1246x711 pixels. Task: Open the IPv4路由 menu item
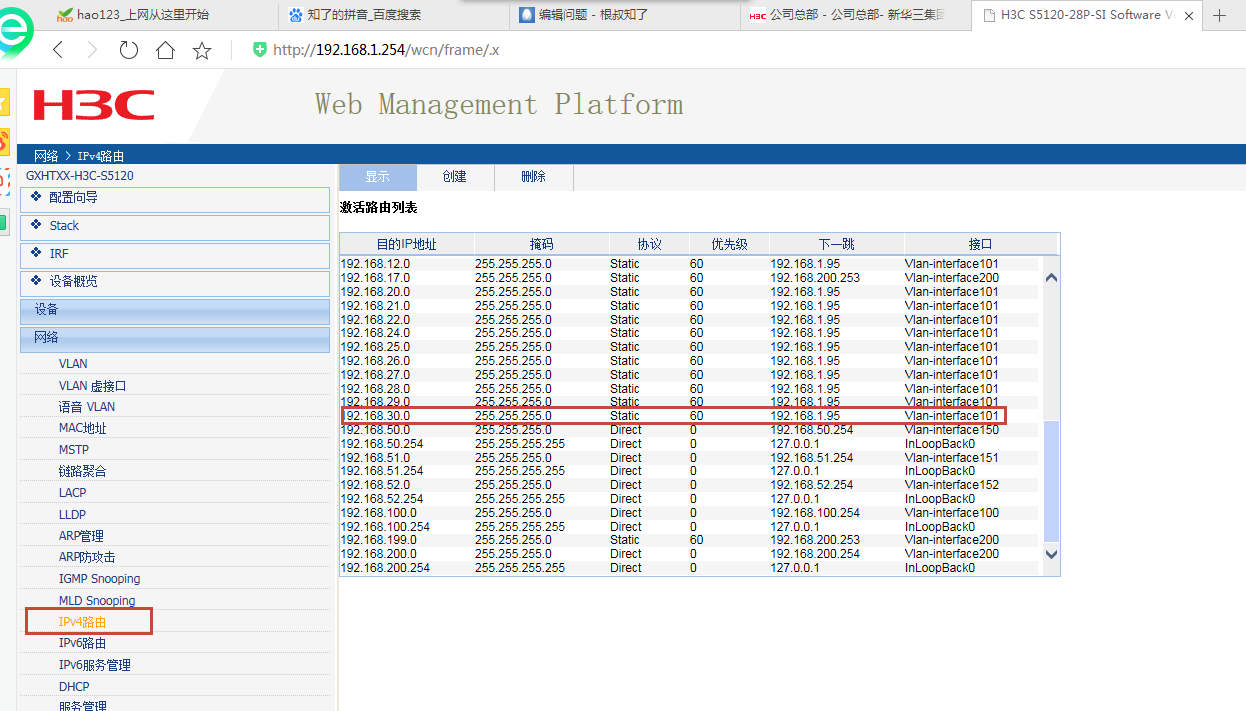click(82, 623)
